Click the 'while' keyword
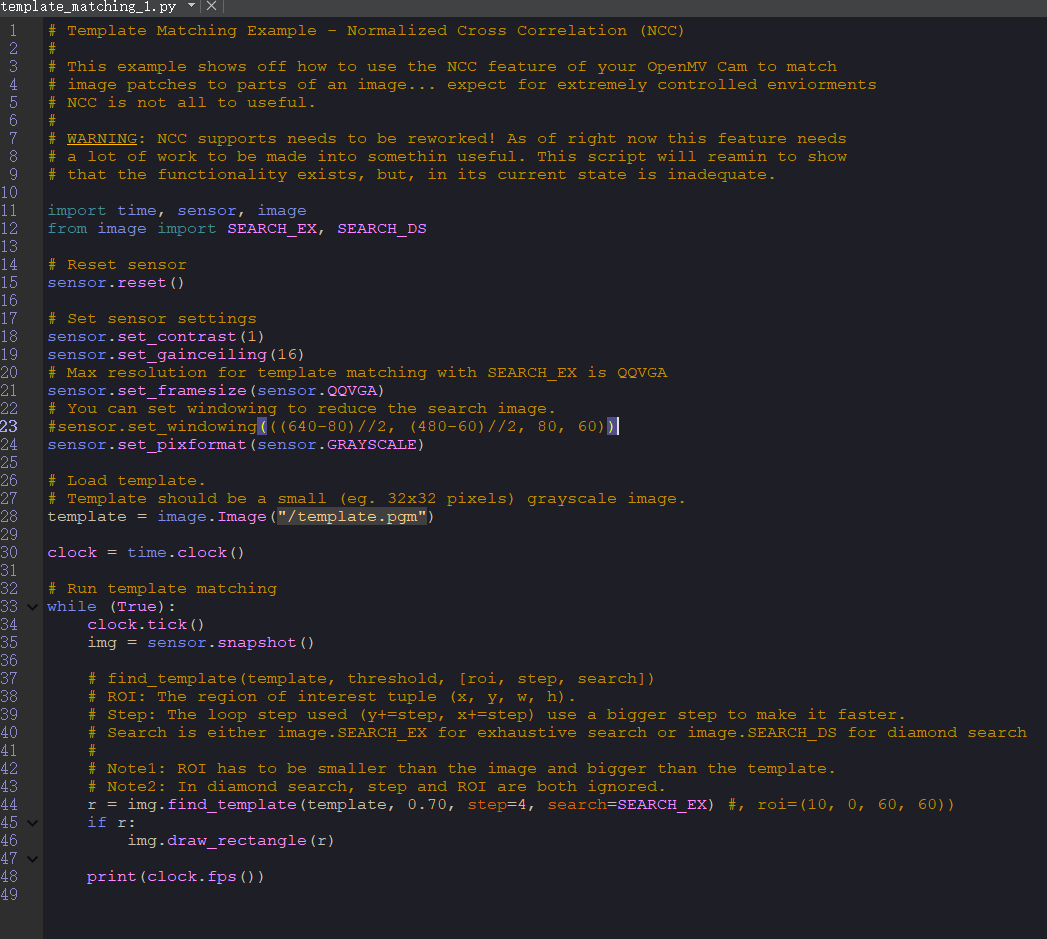The image size is (1047, 939). tap(72, 607)
